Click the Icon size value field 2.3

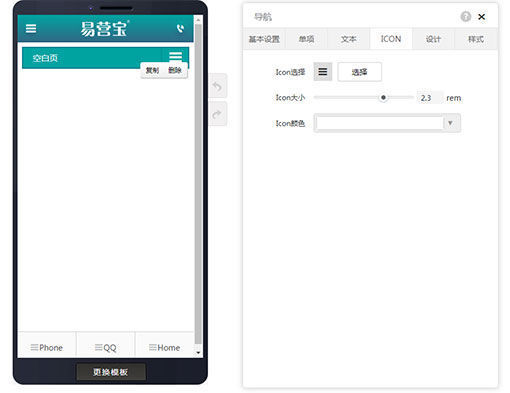(x=430, y=98)
